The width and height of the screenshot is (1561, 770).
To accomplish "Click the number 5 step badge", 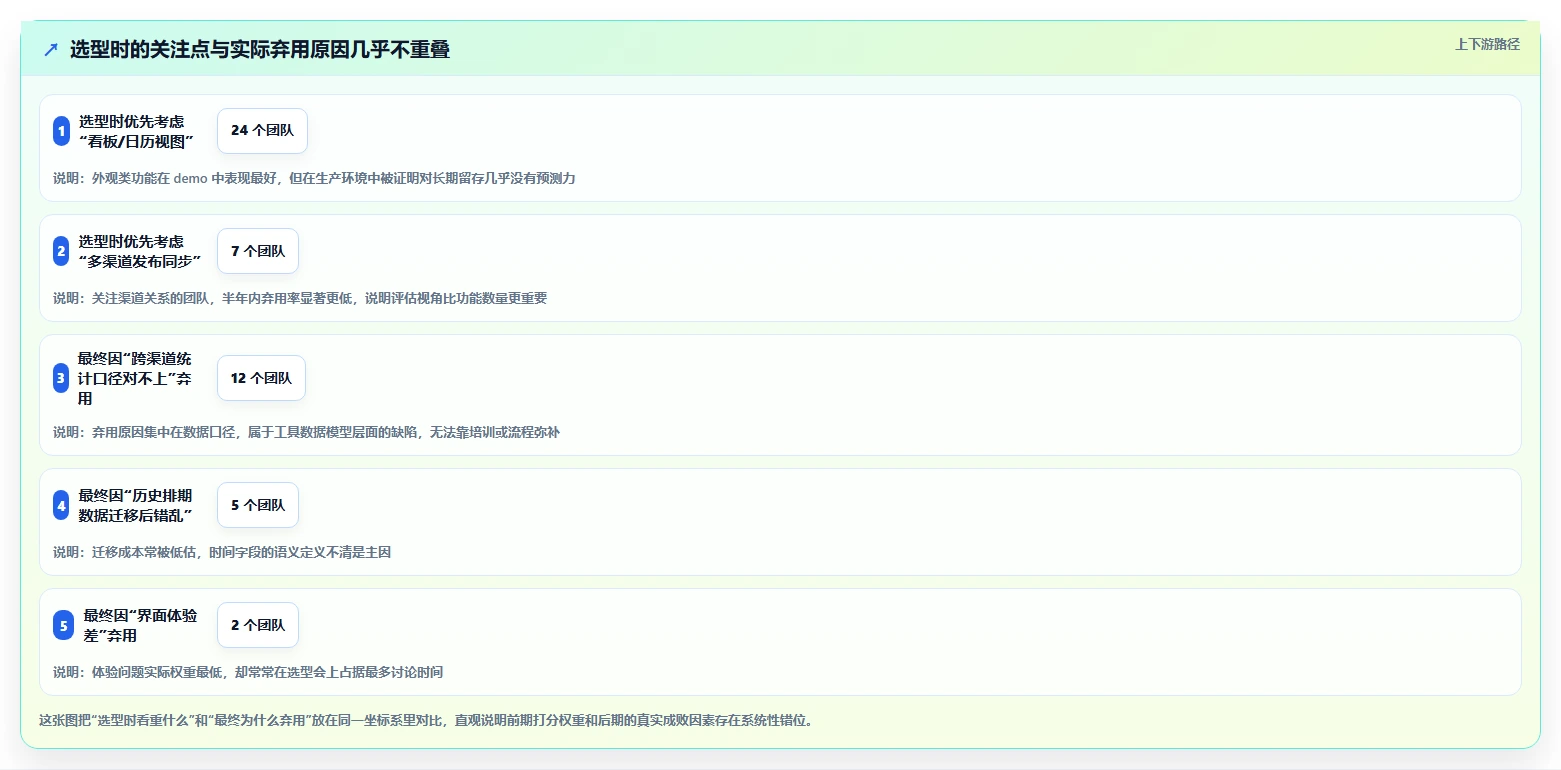I will [x=63, y=625].
